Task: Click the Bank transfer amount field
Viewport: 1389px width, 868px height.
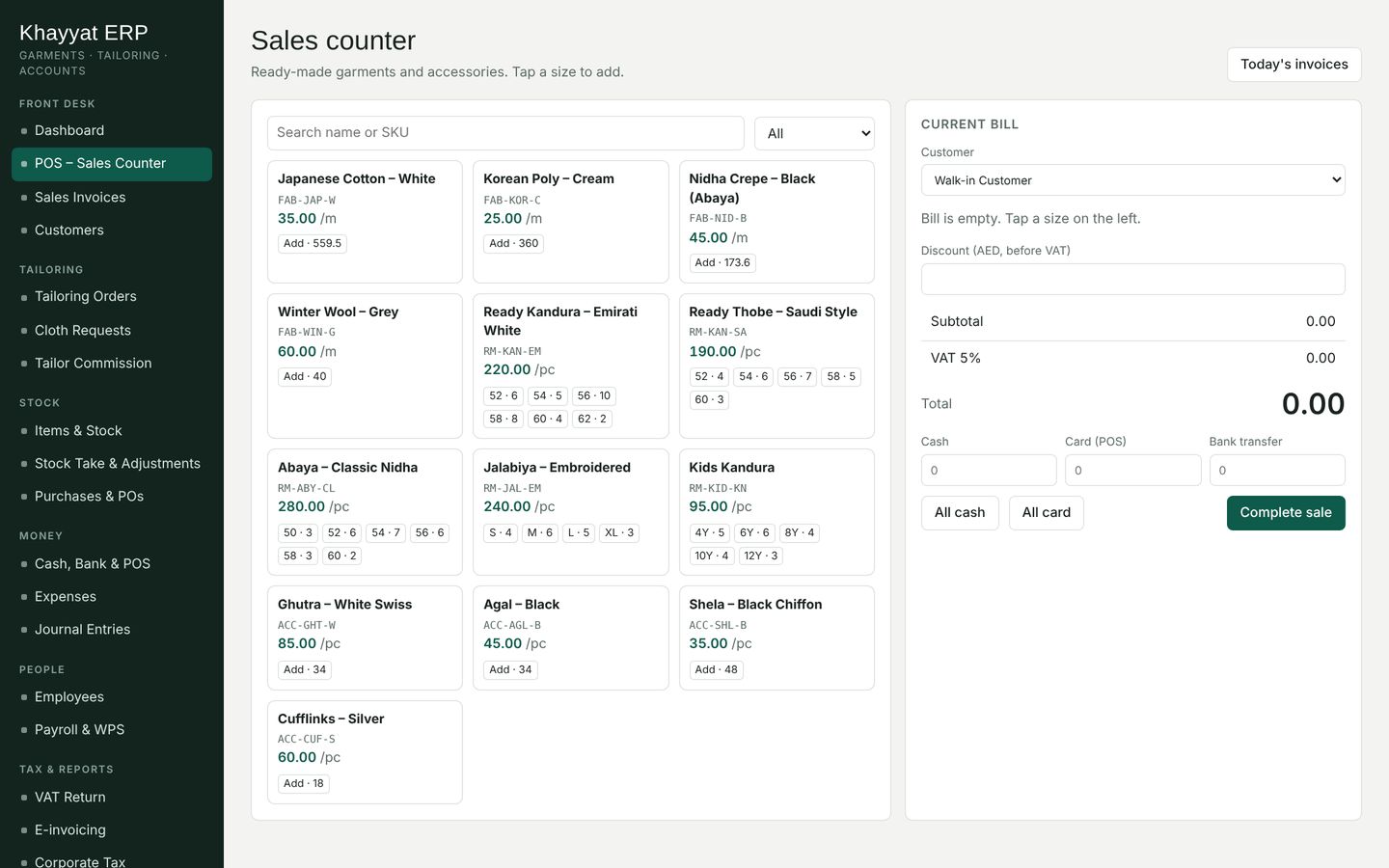Action: (x=1277, y=471)
